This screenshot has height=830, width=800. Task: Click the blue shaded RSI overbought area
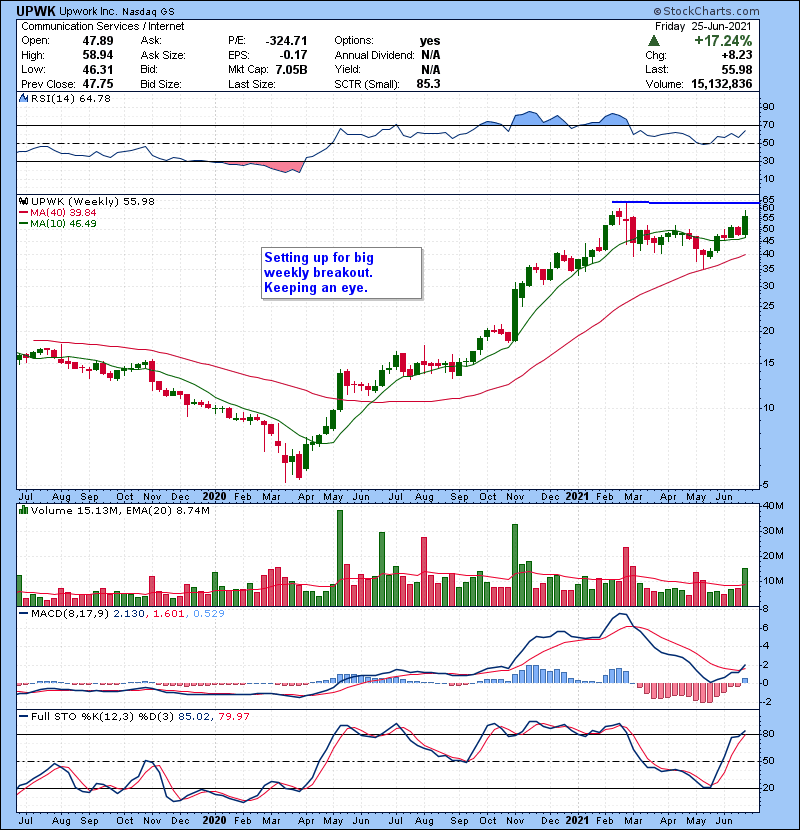pos(525,119)
